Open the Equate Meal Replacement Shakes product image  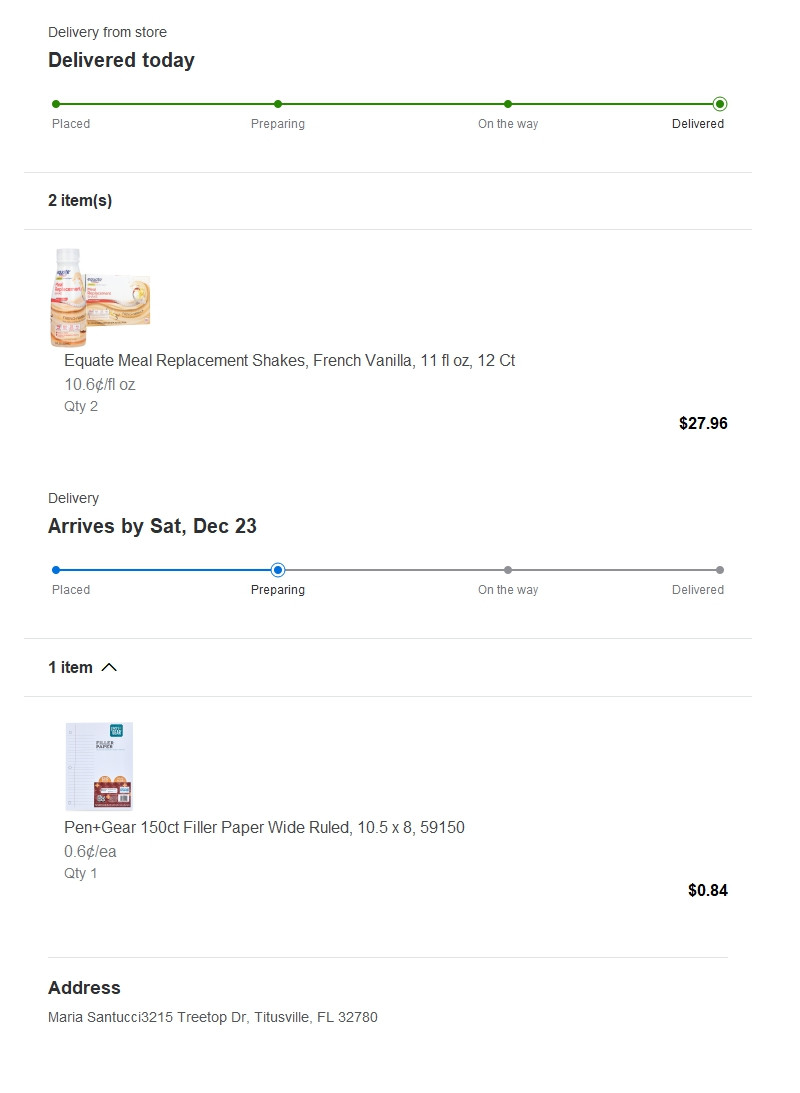101,297
